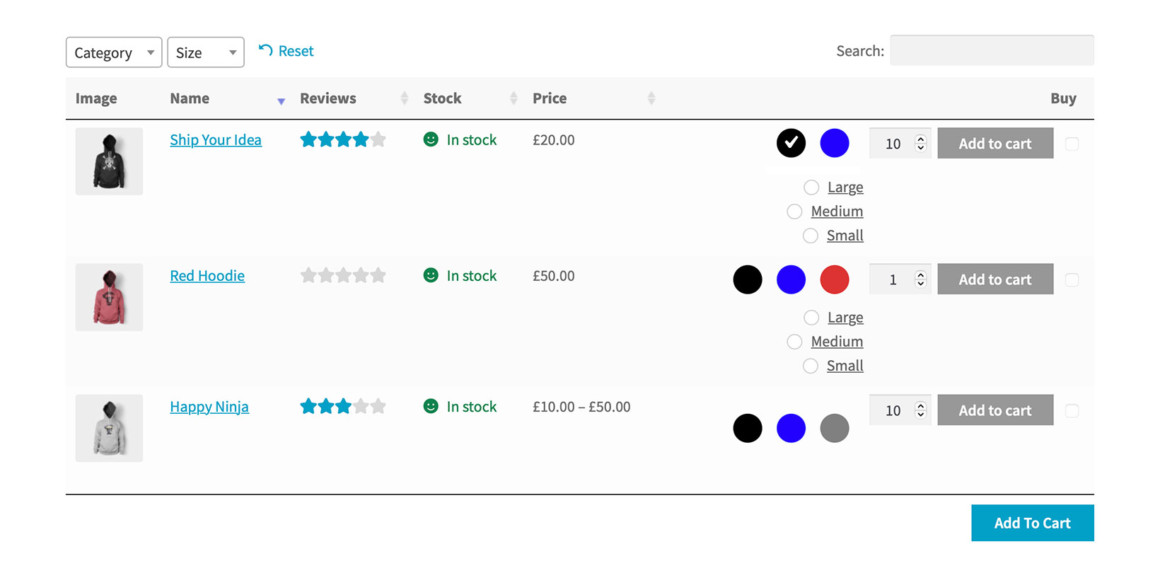
Task: Select Large radio for Ship Your Idea
Action: (812, 187)
